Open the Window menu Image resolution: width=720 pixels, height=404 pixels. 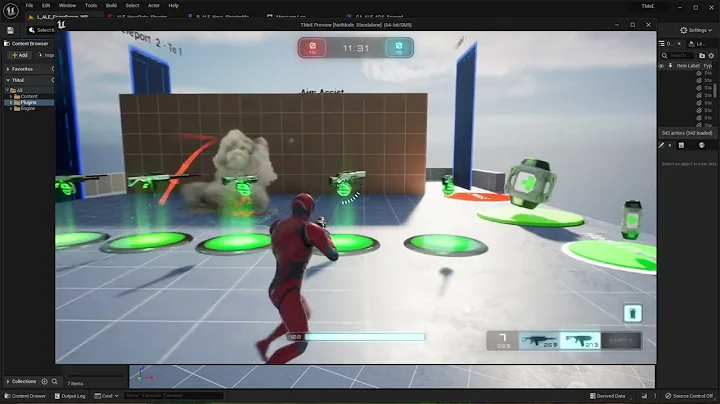click(68, 6)
